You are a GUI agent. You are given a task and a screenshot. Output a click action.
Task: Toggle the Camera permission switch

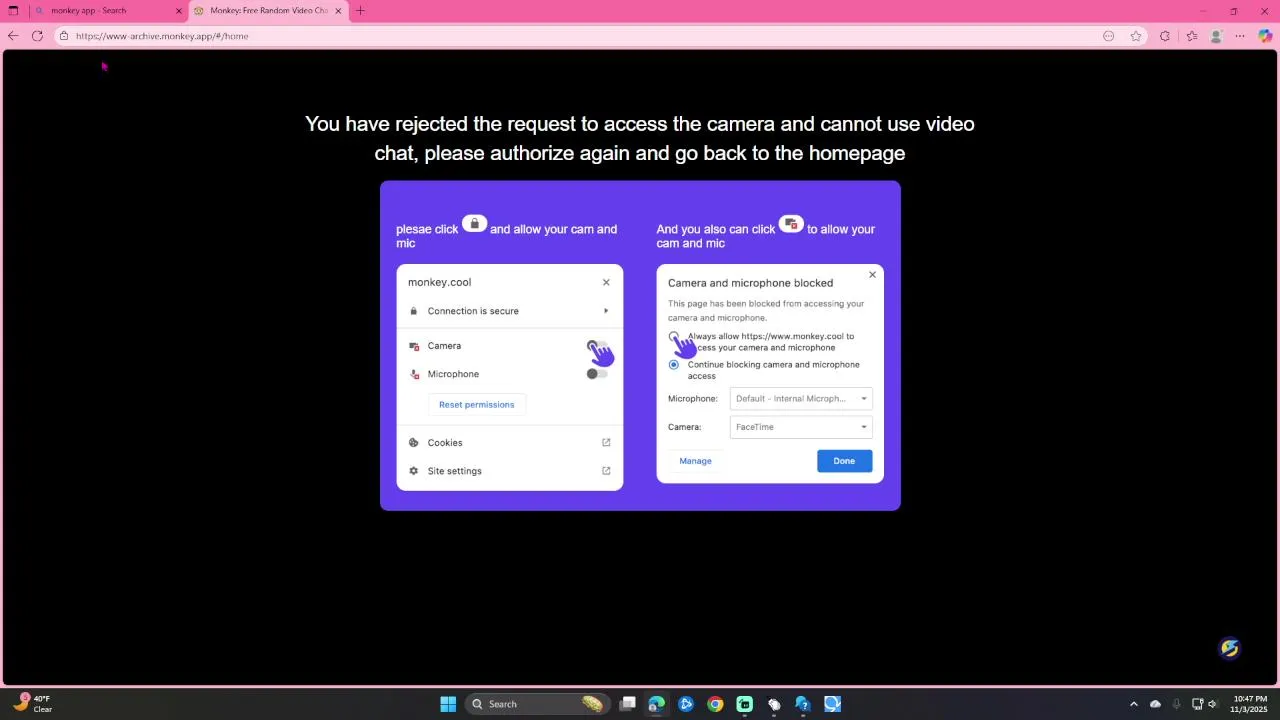click(x=597, y=346)
